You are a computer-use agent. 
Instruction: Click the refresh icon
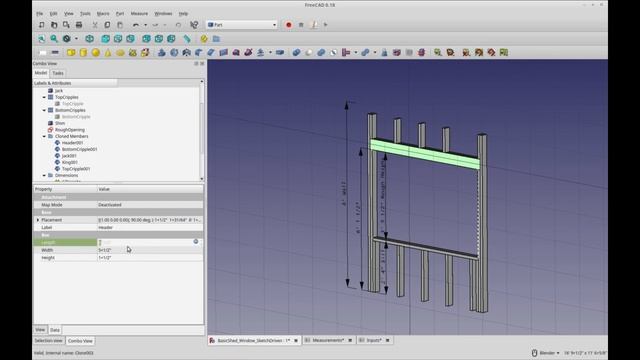178,25
